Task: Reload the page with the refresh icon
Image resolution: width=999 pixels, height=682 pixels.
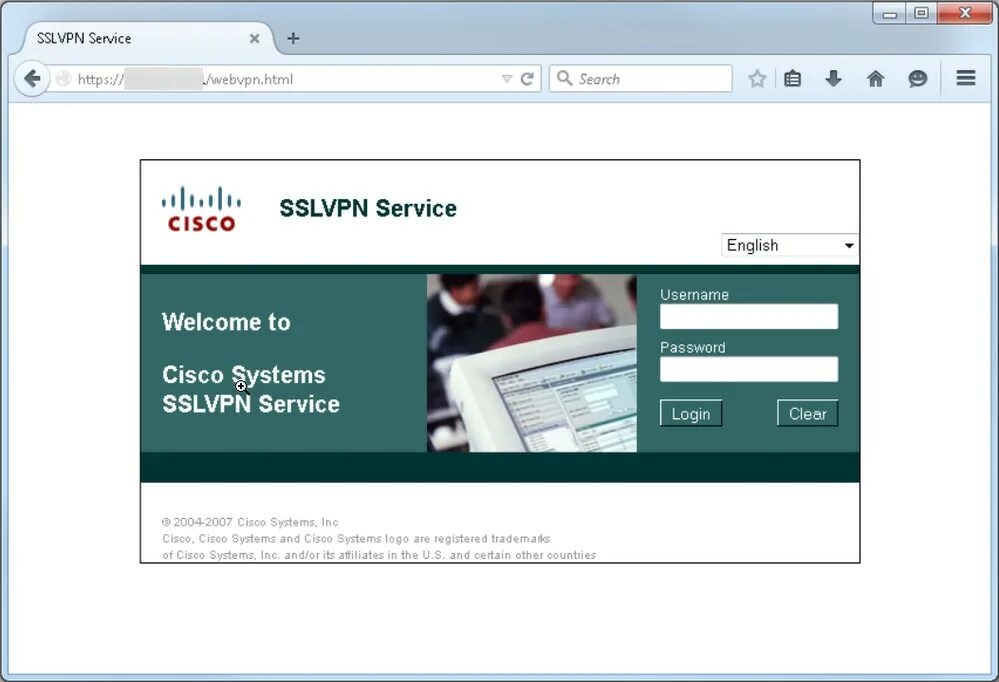Action: (527, 79)
